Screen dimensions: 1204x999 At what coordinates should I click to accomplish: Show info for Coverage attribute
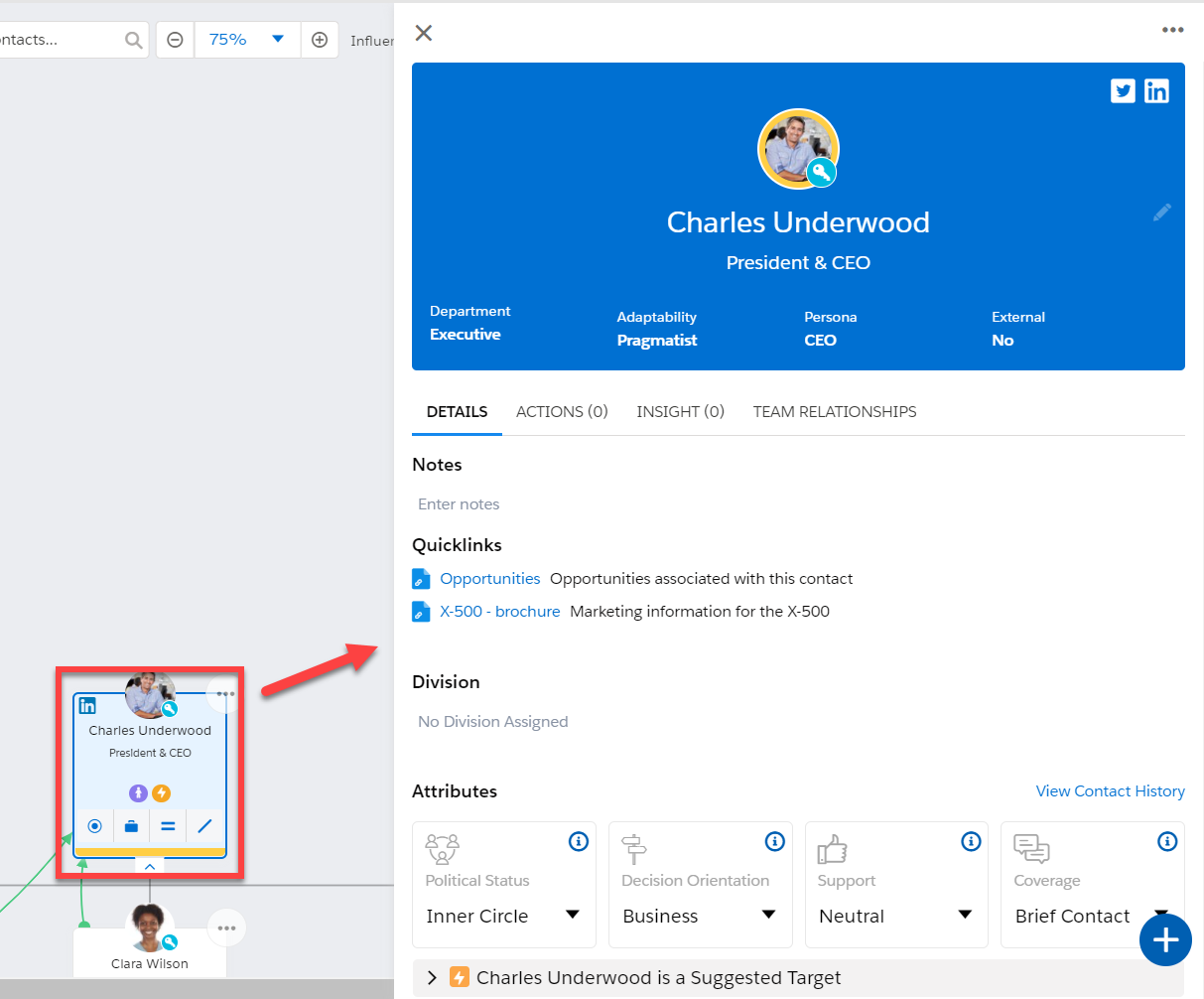pyautogui.click(x=1168, y=841)
